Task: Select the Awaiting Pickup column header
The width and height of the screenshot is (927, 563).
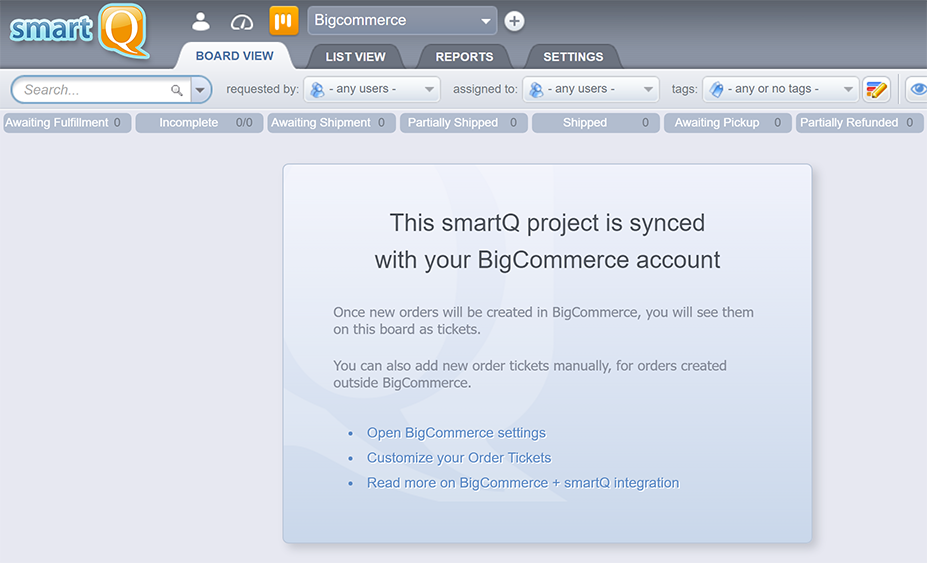Action: [727, 122]
